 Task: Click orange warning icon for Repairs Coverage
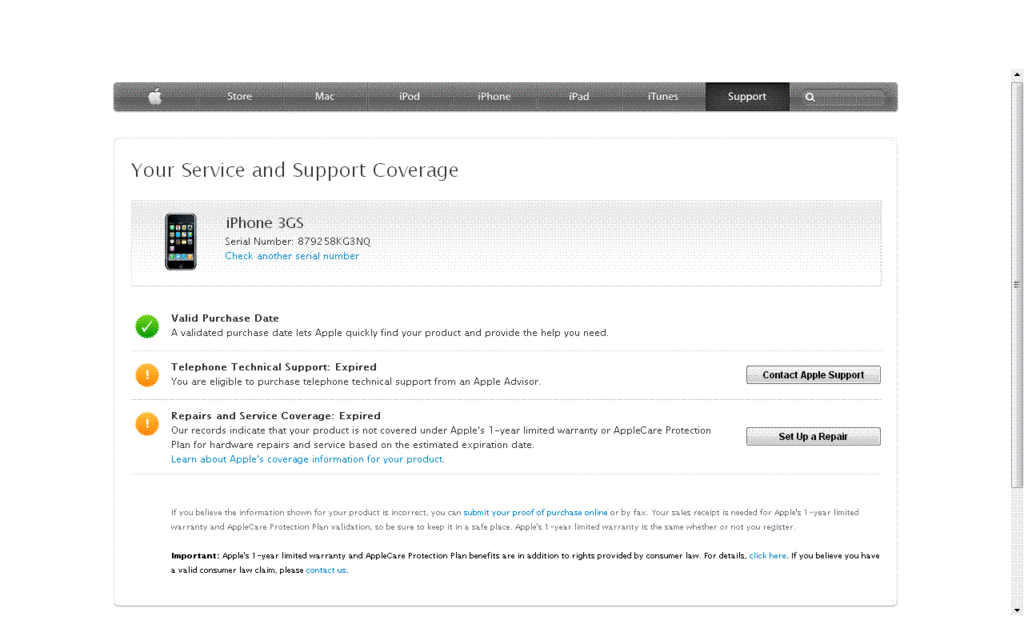pos(147,424)
